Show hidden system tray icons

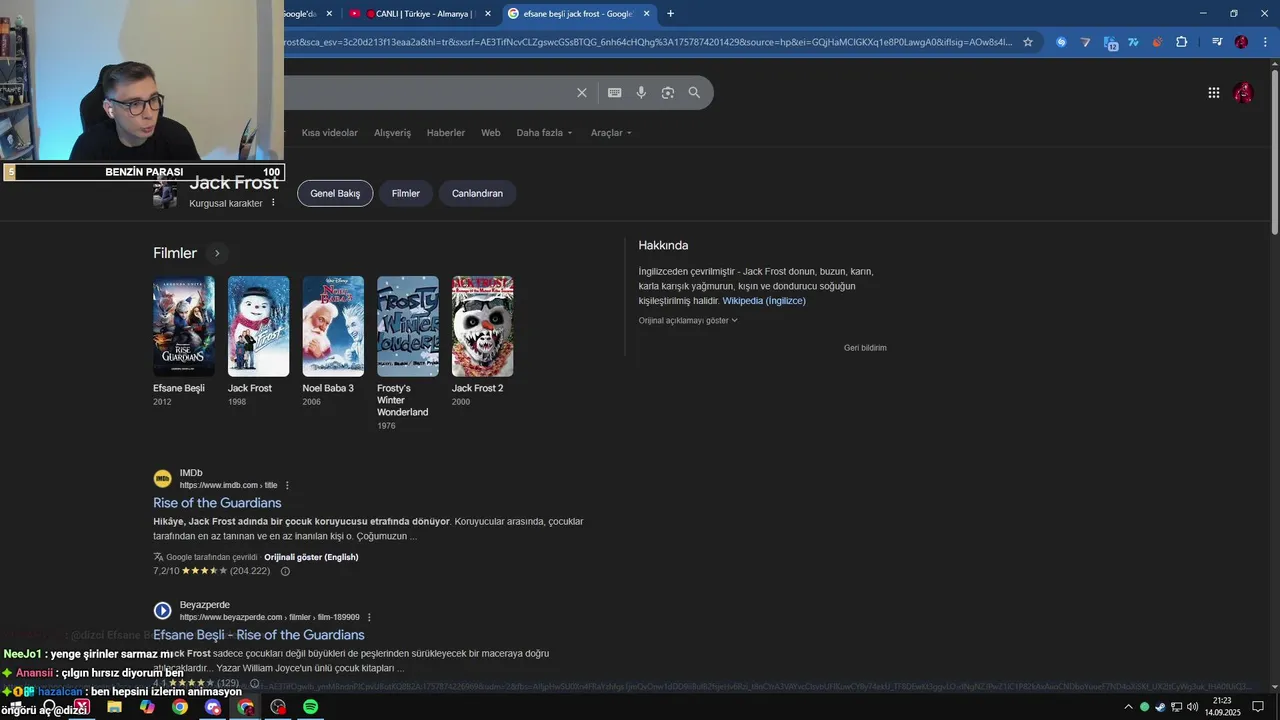coord(1129,707)
